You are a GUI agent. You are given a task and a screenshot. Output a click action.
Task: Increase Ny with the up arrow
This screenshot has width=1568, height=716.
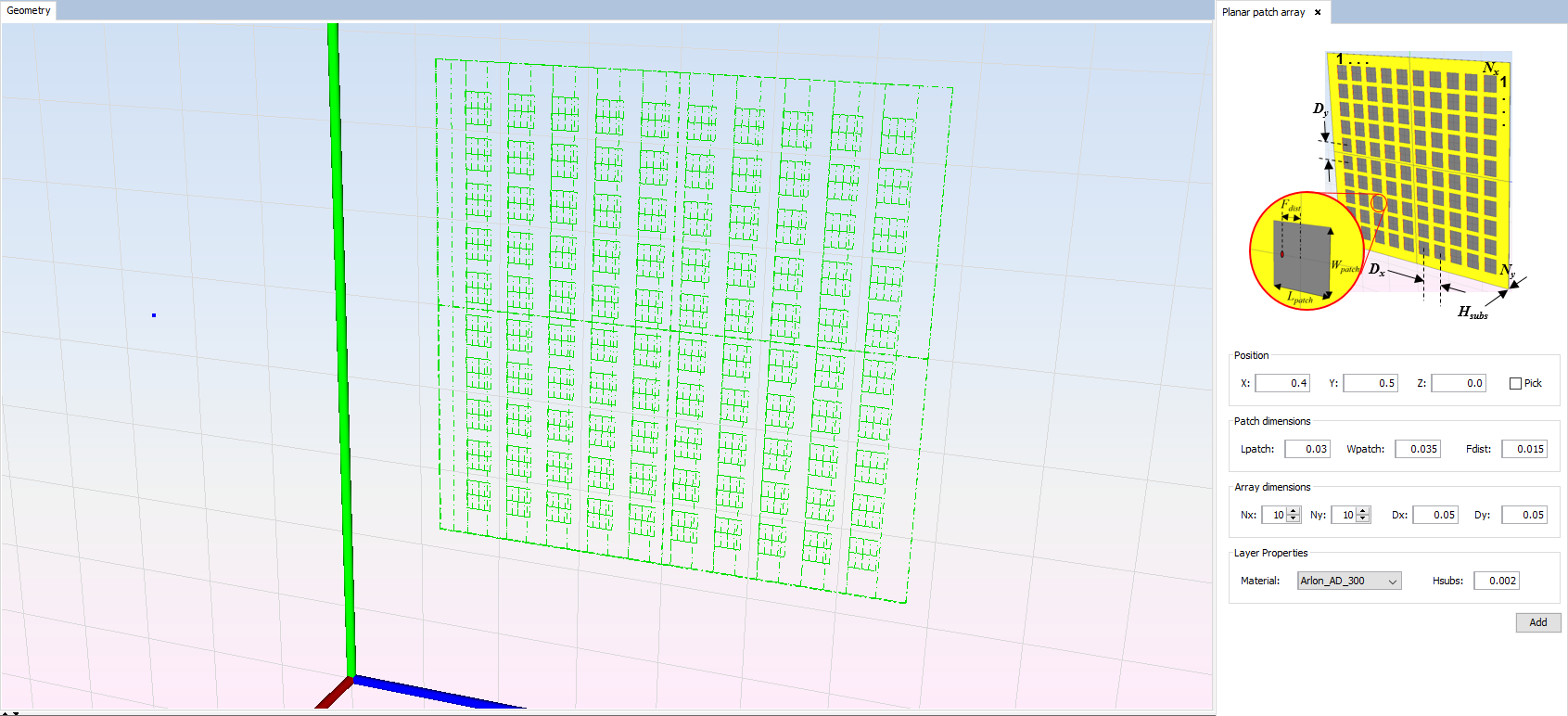click(x=1363, y=511)
